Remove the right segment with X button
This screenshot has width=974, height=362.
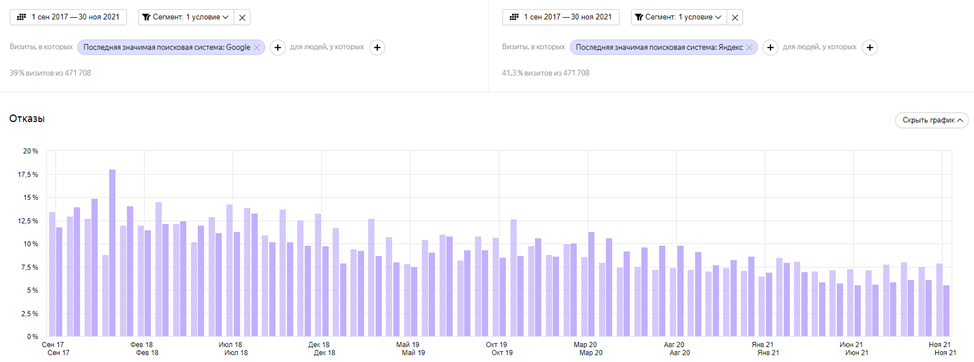[735, 17]
